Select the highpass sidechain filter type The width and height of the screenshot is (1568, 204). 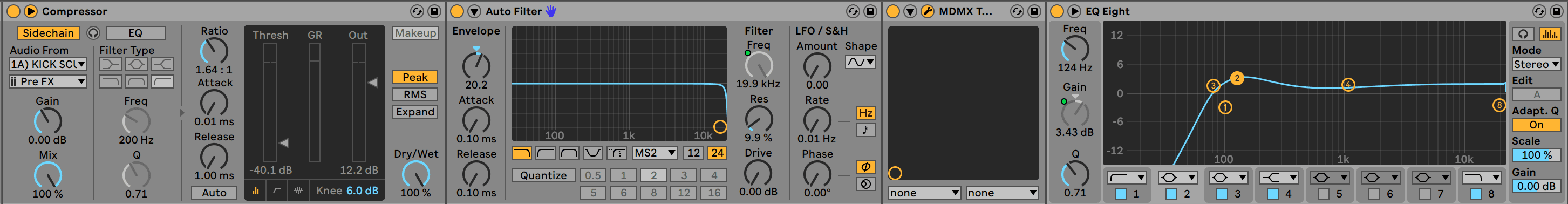(162, 81)
